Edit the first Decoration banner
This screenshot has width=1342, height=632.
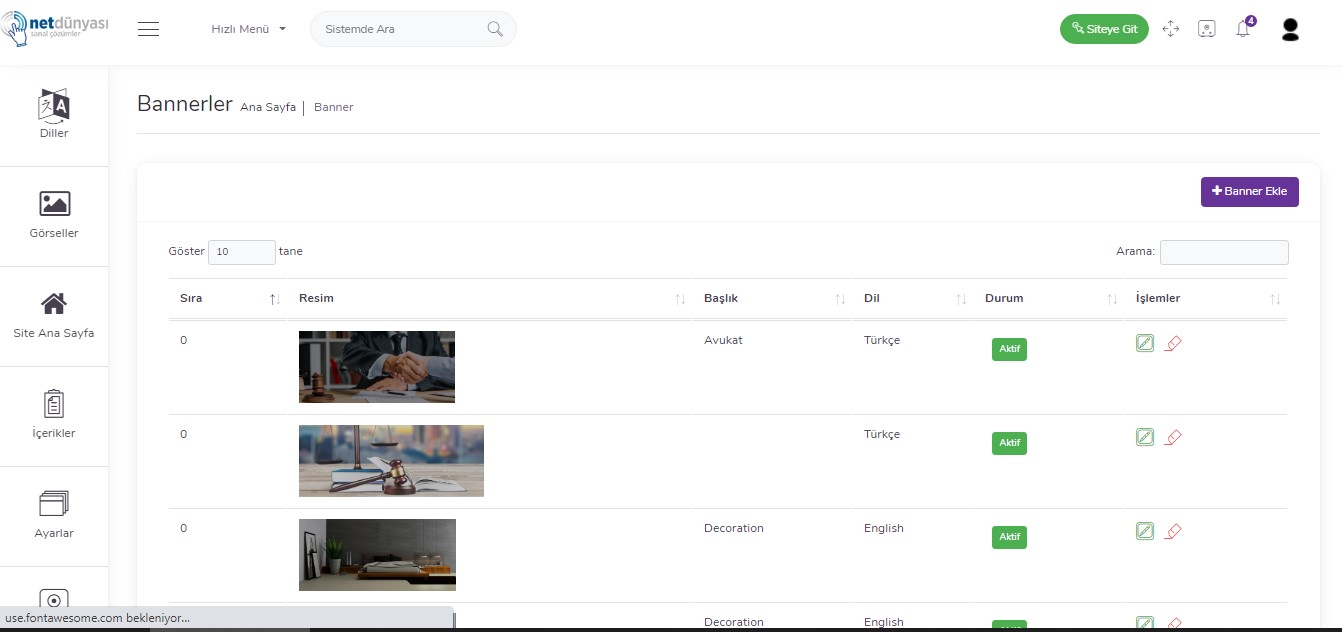pos(1145,531)
